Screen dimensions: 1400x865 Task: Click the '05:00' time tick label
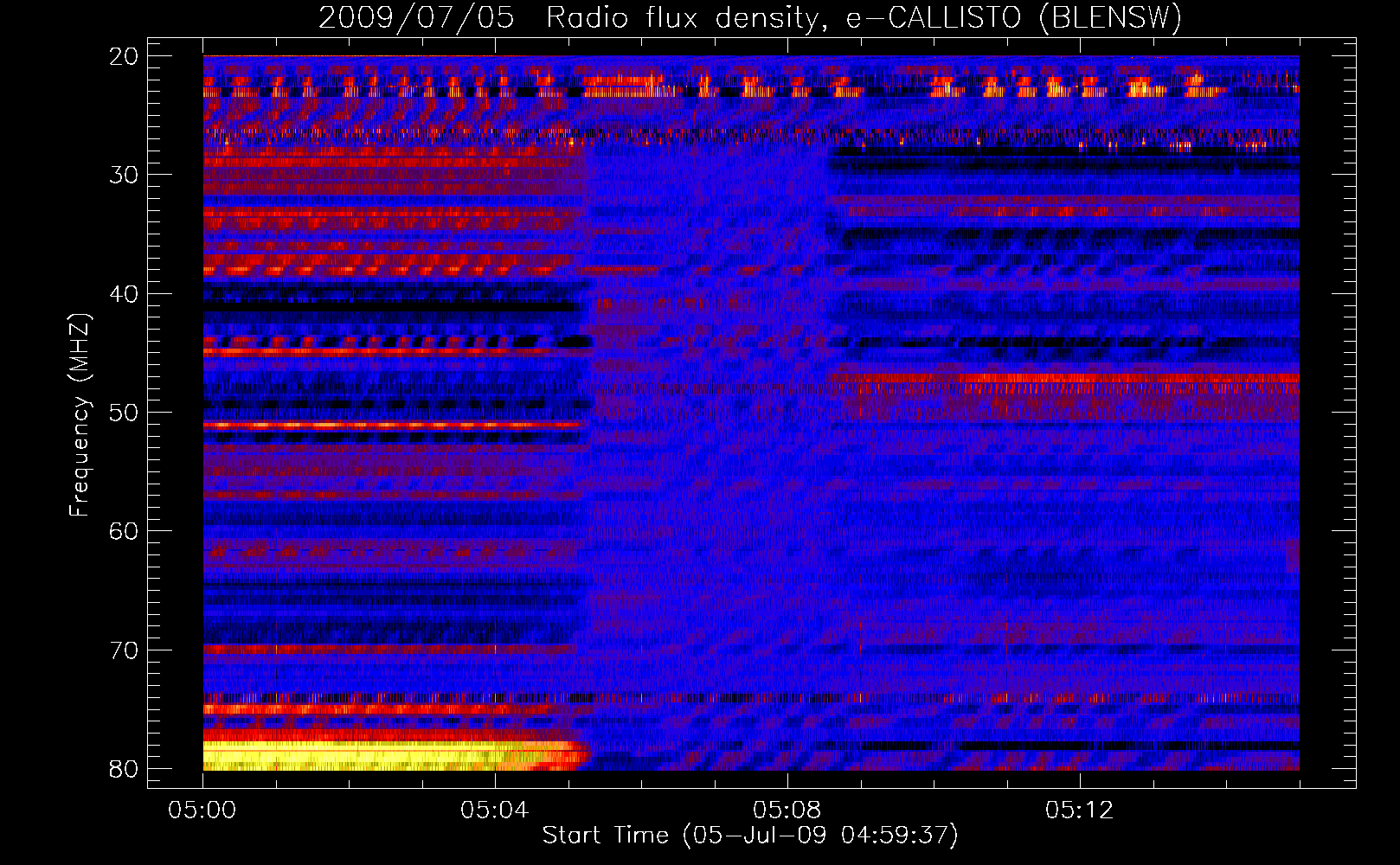click(202, 811)
